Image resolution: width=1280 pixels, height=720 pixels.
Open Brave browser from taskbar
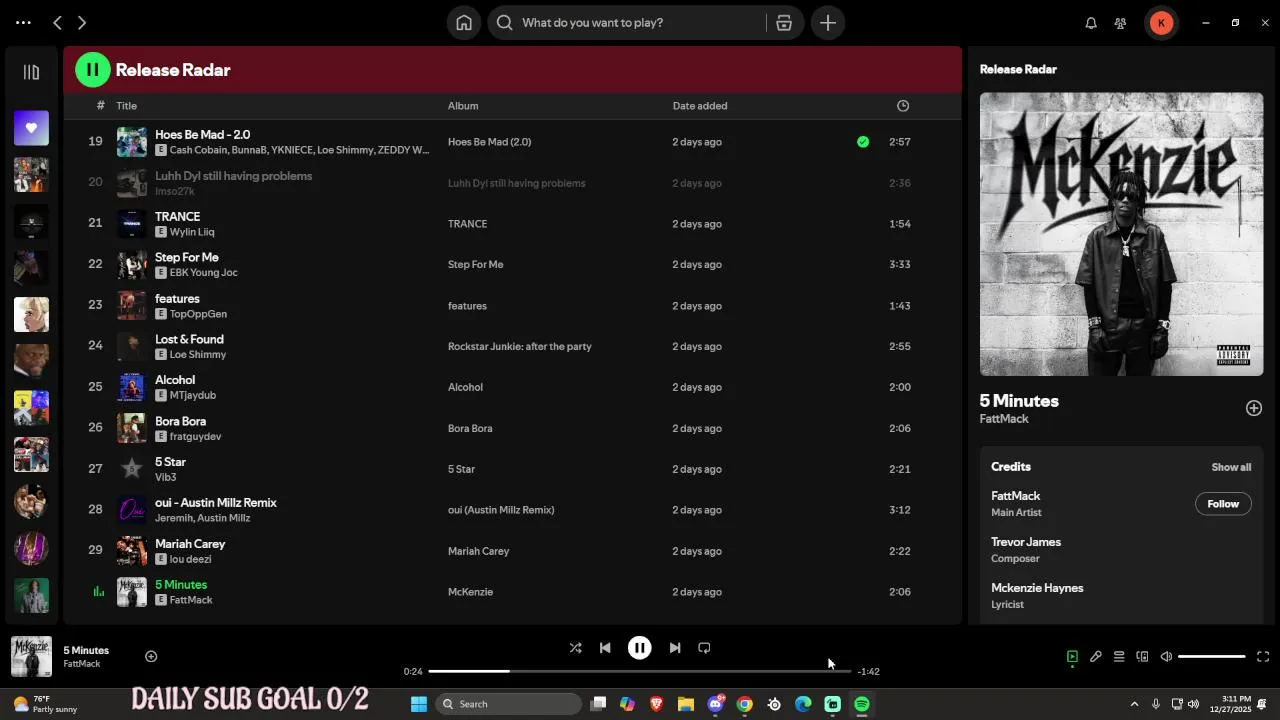click(x=657, y=704)
